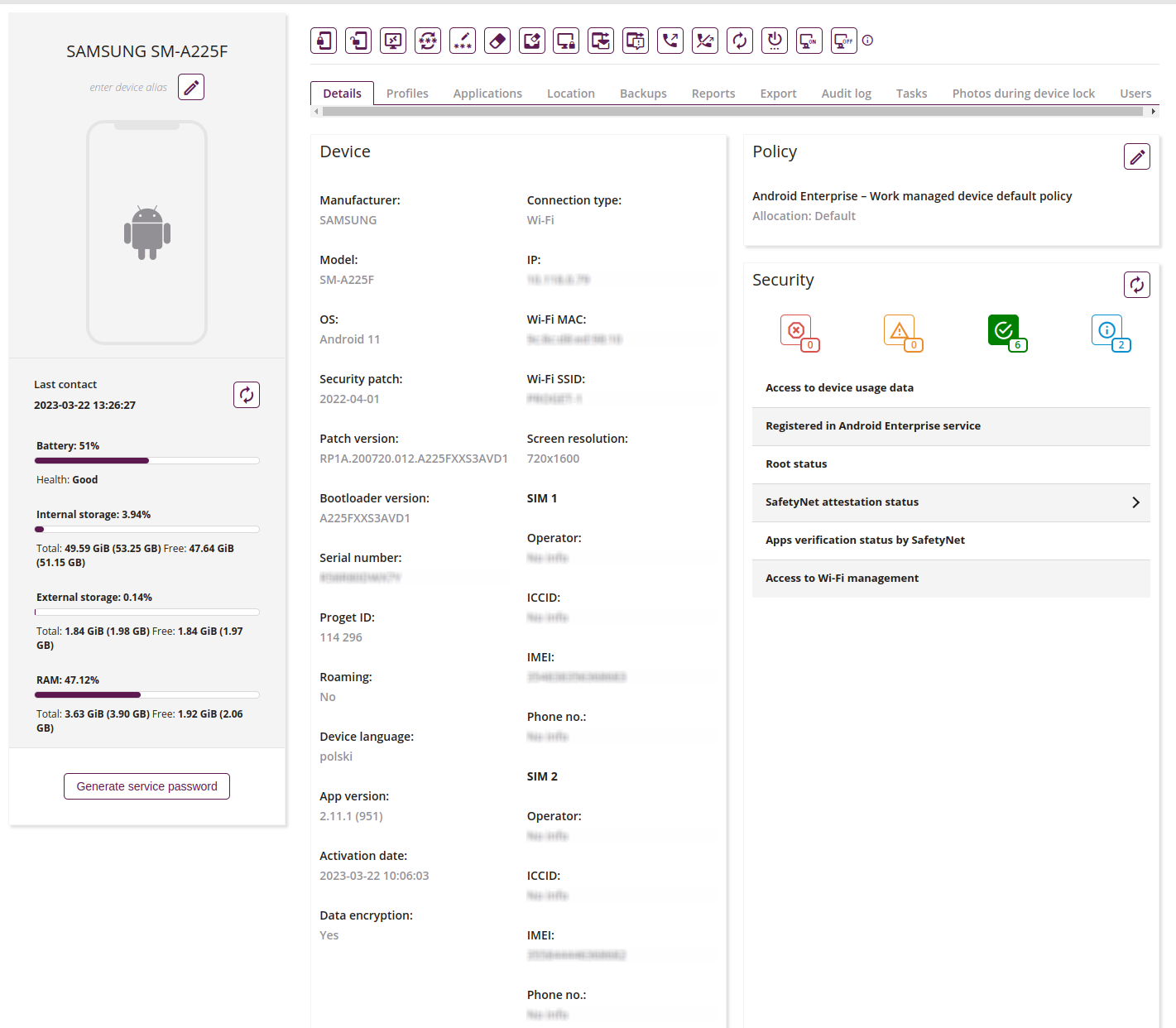Click the Android device image thumbnail
This screenshot has height=1028, width=1176.
coord(147,233)
